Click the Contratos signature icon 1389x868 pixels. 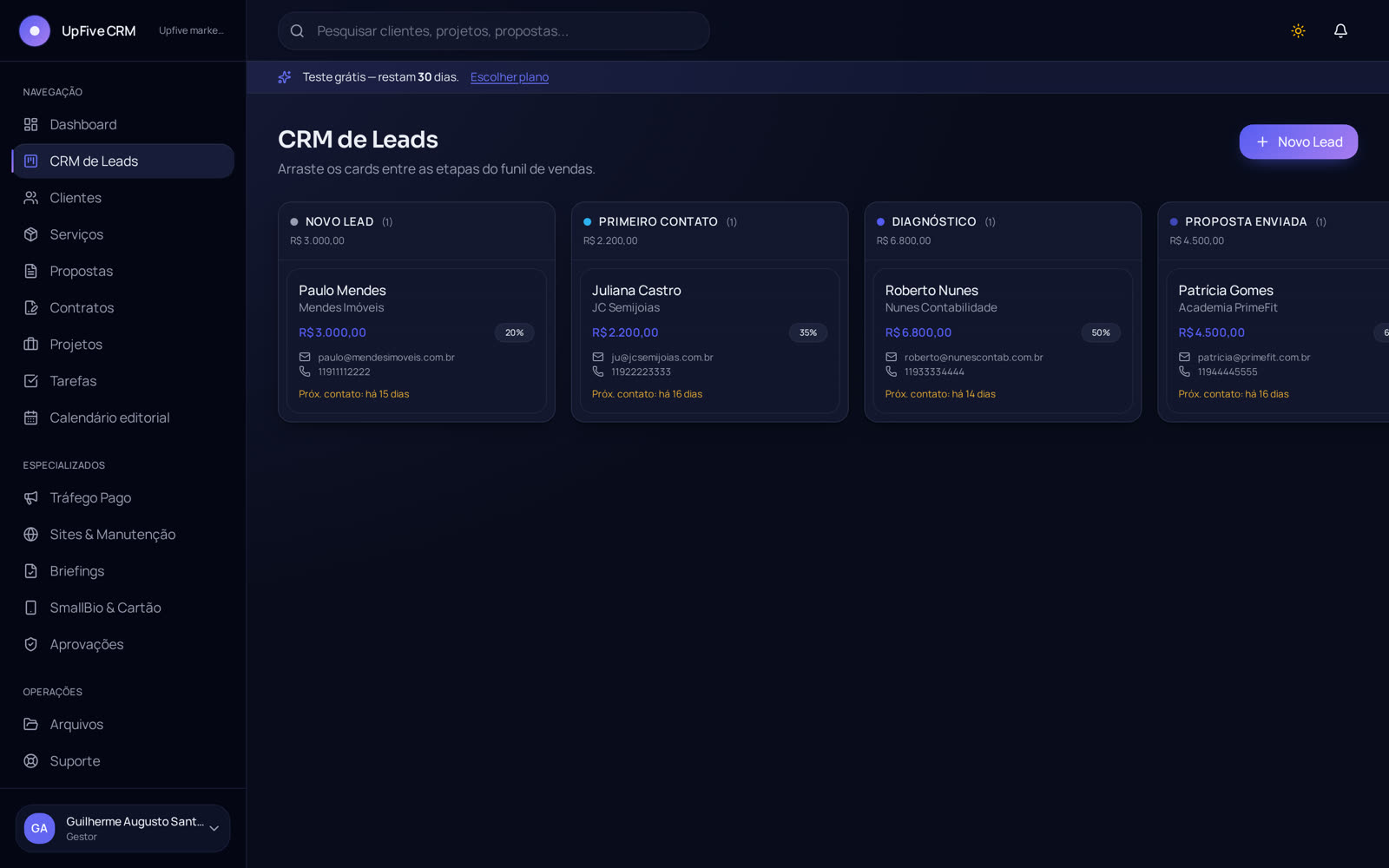pos(30,307)
